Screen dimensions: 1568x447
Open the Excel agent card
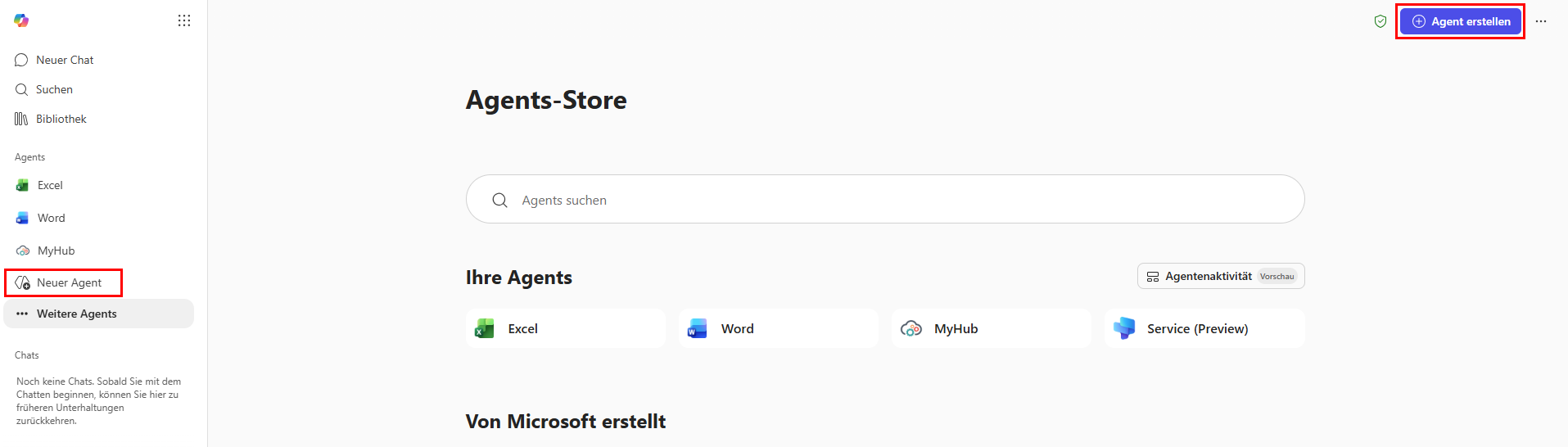pyautogui.click(x=566, y=328)
